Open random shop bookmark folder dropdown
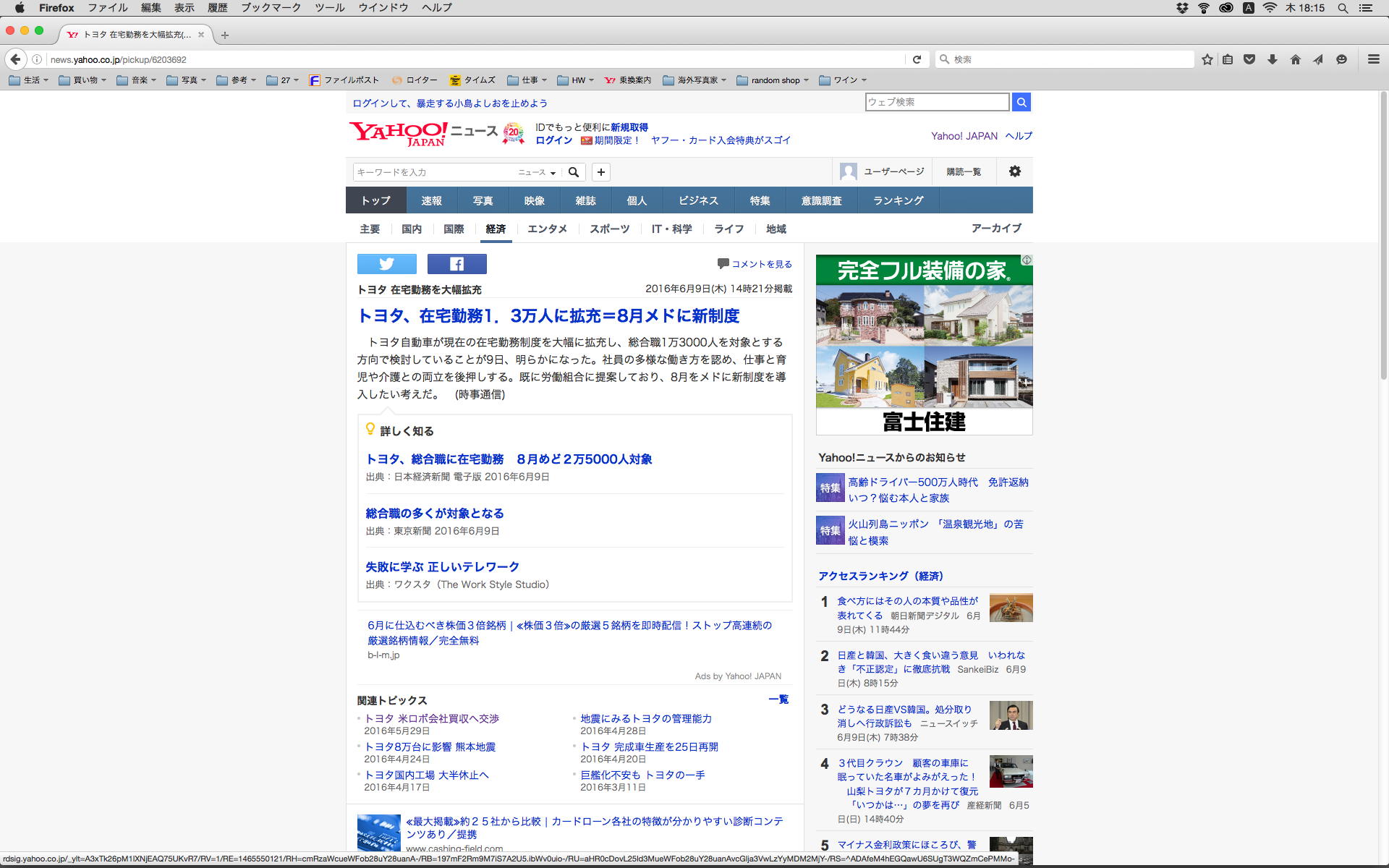This screenshot has width=1389, height=868. coord(773,80)
